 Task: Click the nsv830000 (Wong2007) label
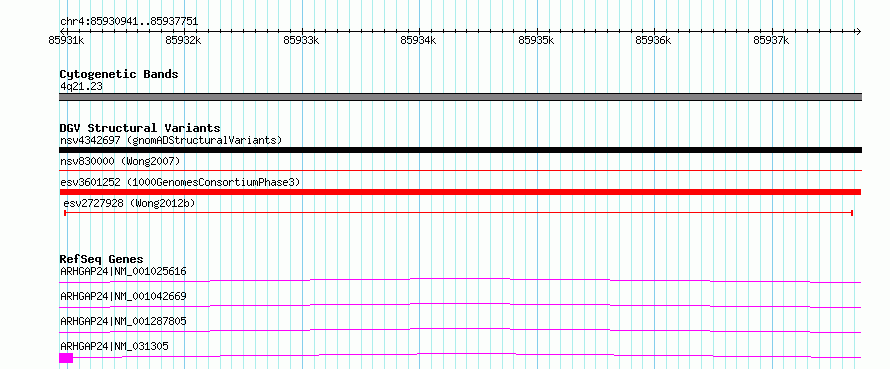[120, 162]
